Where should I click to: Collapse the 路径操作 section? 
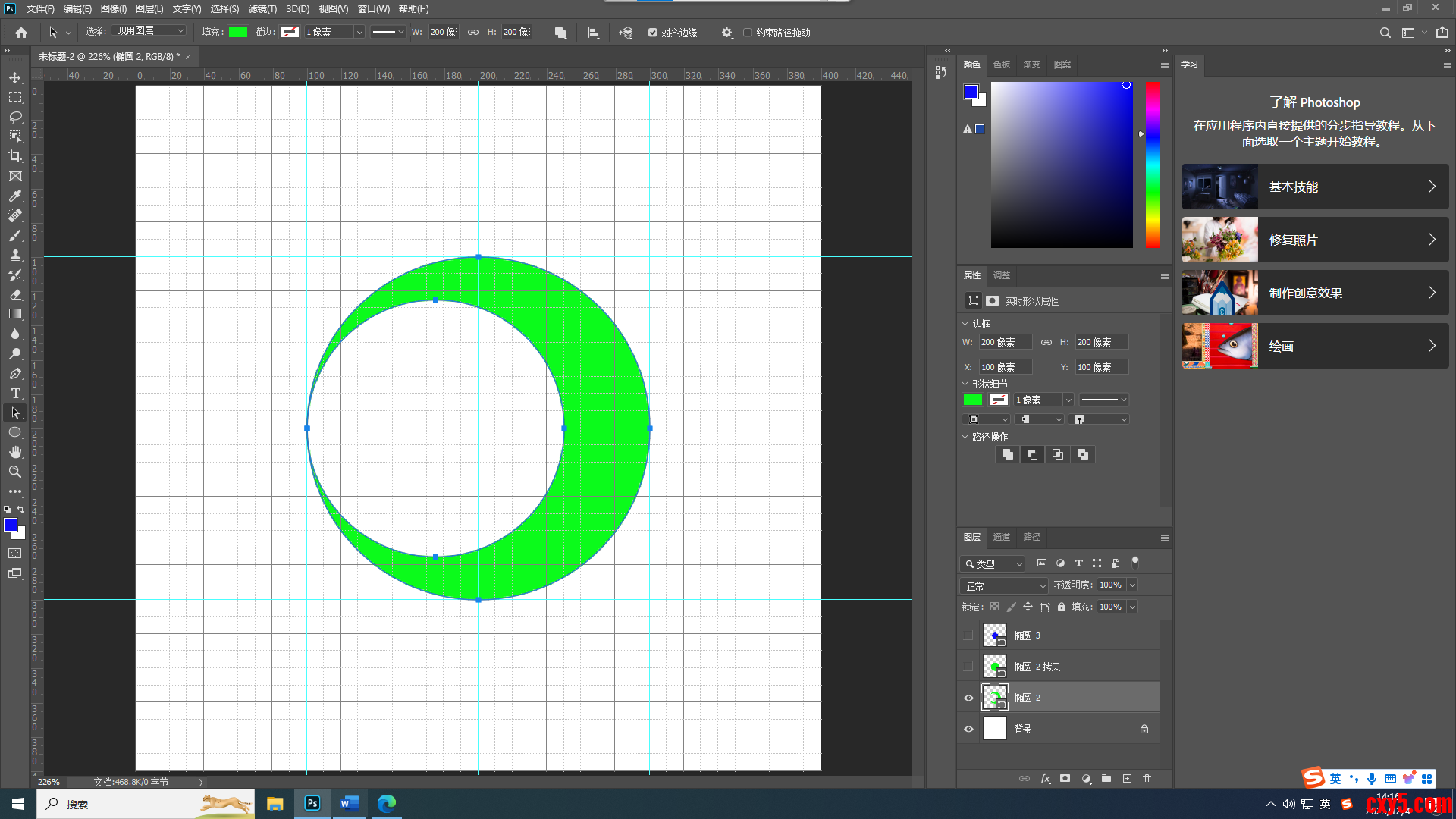click(965, 437)
